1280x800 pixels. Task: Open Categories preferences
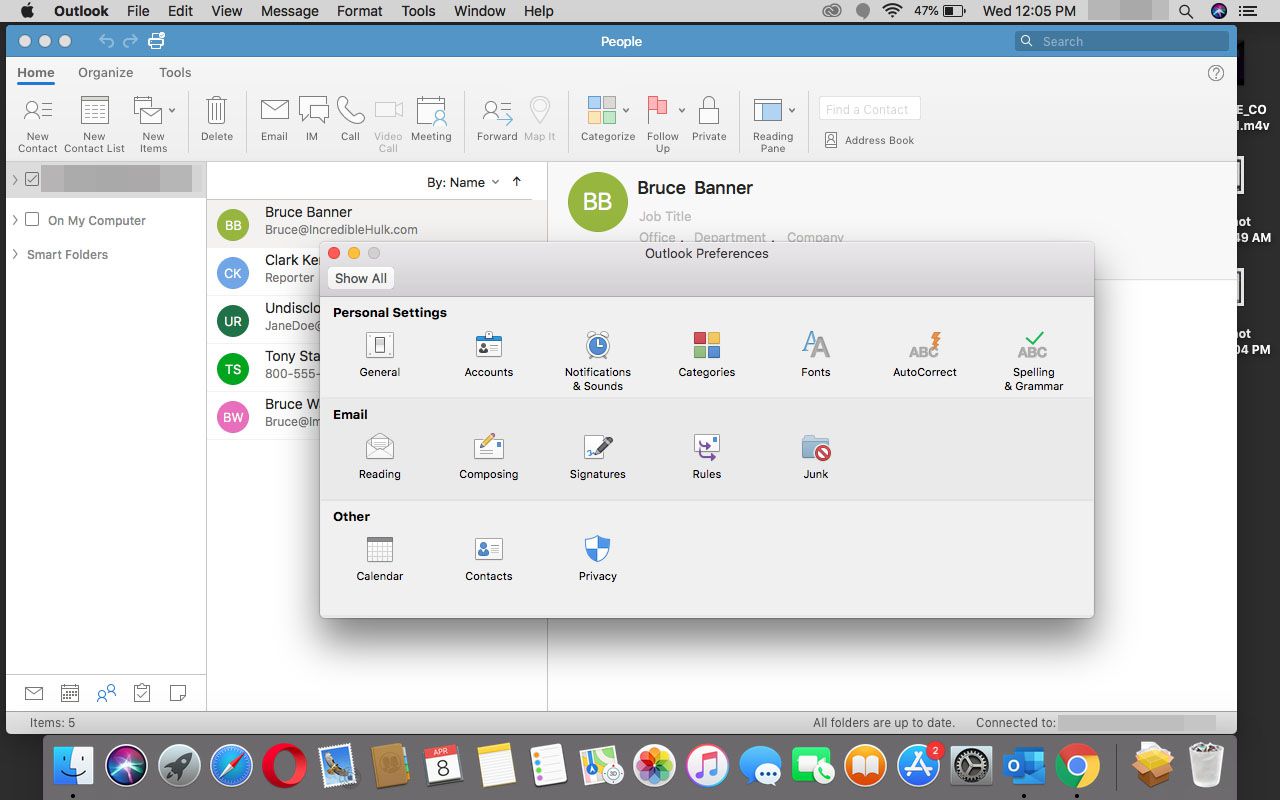point(707,355)
